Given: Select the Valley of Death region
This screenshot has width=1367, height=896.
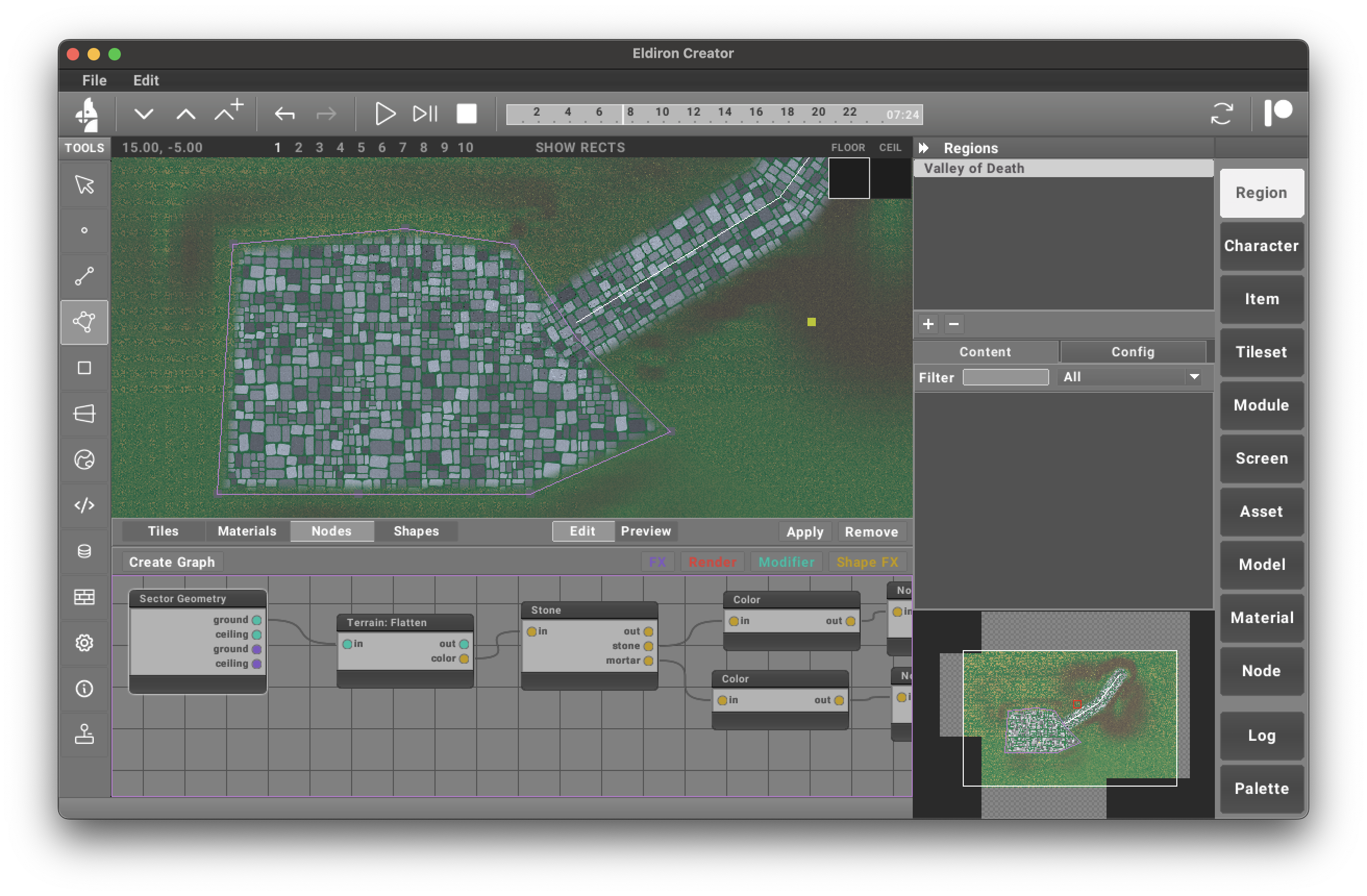Looking at the screenshot, I should (1063, 168).
